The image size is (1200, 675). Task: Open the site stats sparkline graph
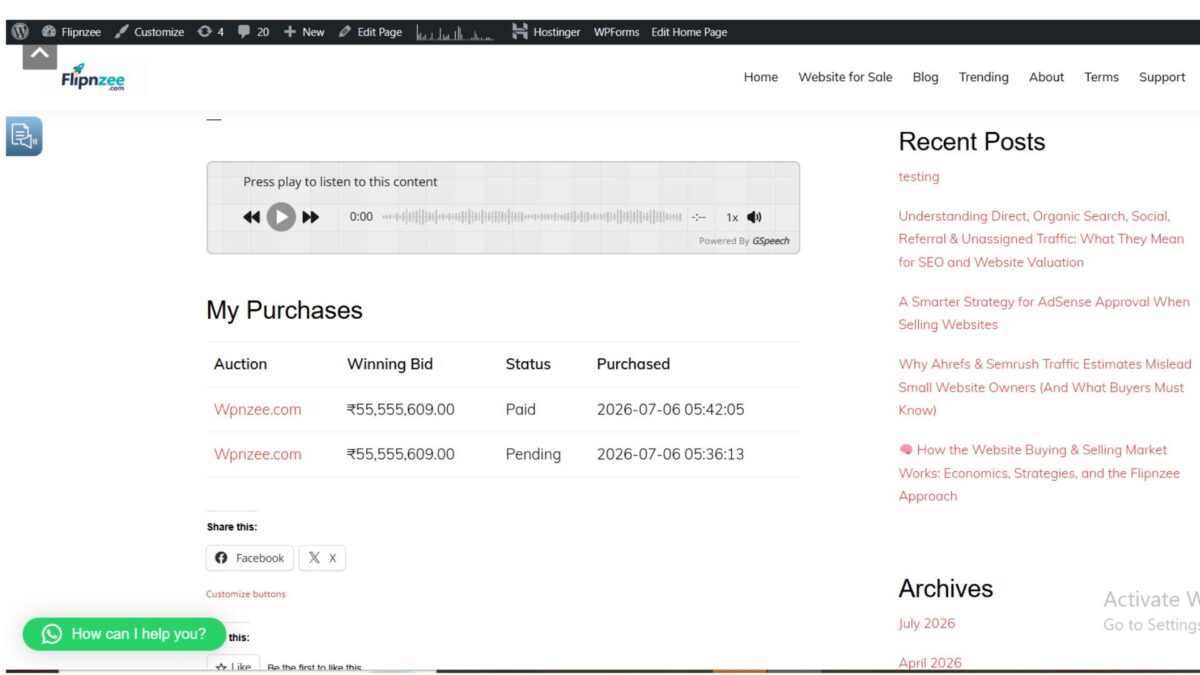(x=455, y=32)
